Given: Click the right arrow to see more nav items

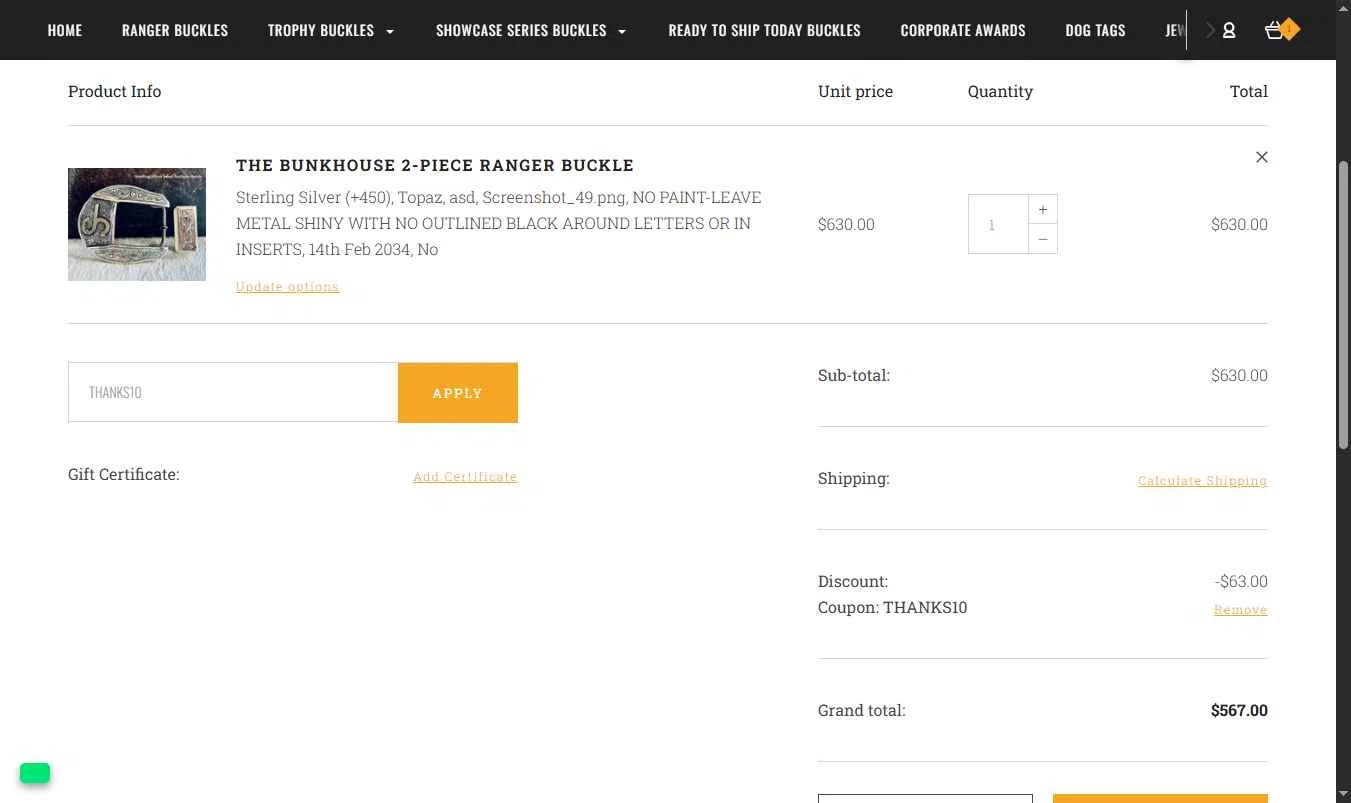Looking at the screenshot, I should (1210, 30).
